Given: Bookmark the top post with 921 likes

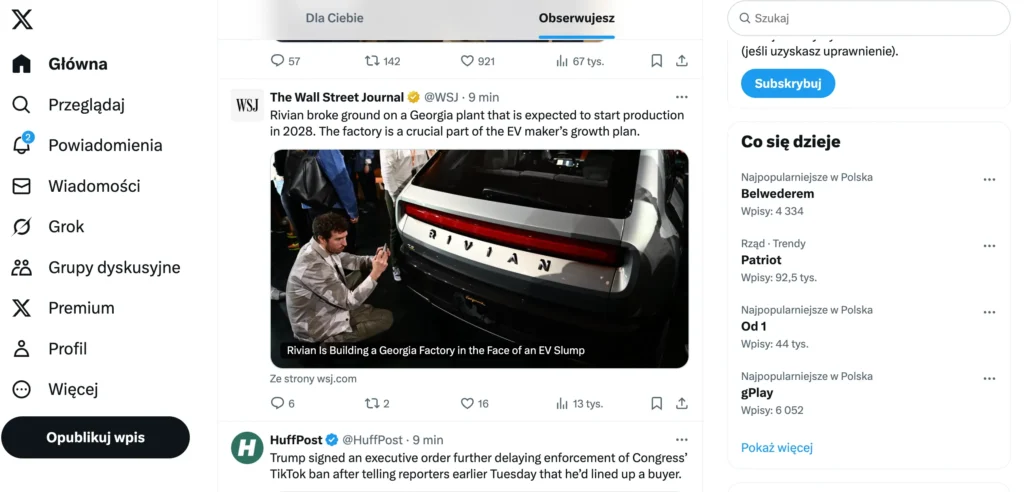Looking at the screenshot, I should click(x=657, y=61).
